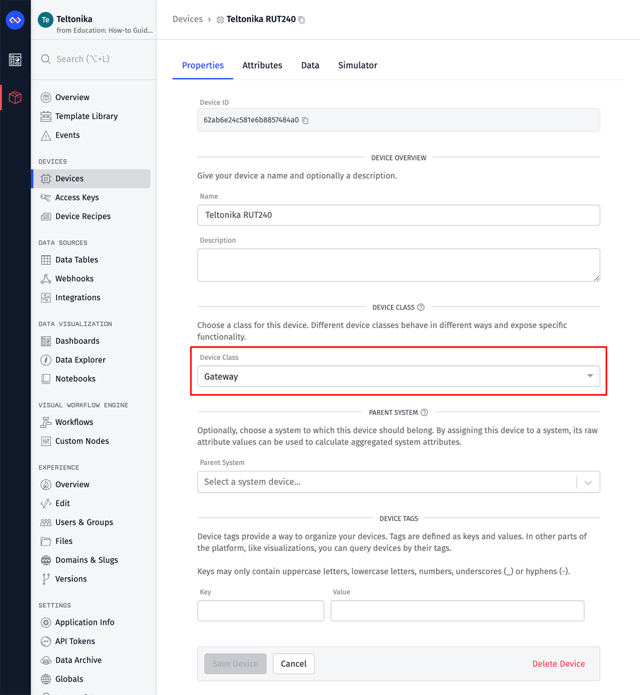Image resolution: width=640 pixels, height=695 pixels.
Task: Click the Losant logo icon
Action: click(x=15, y=20)
